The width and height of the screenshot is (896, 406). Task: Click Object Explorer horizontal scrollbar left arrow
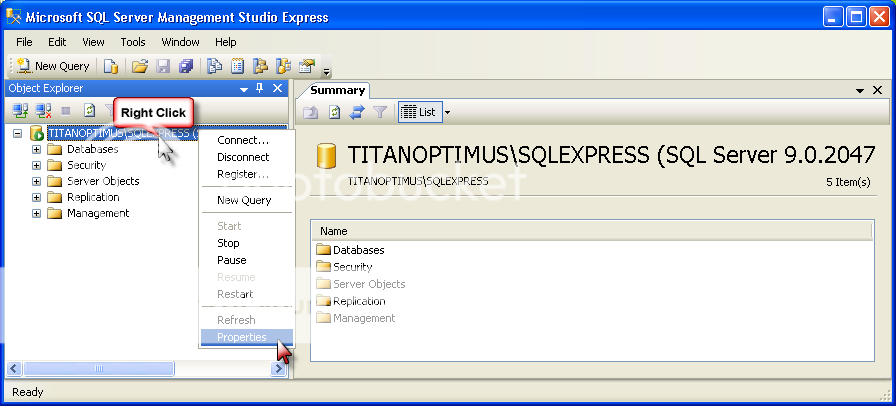click(14, 369)
